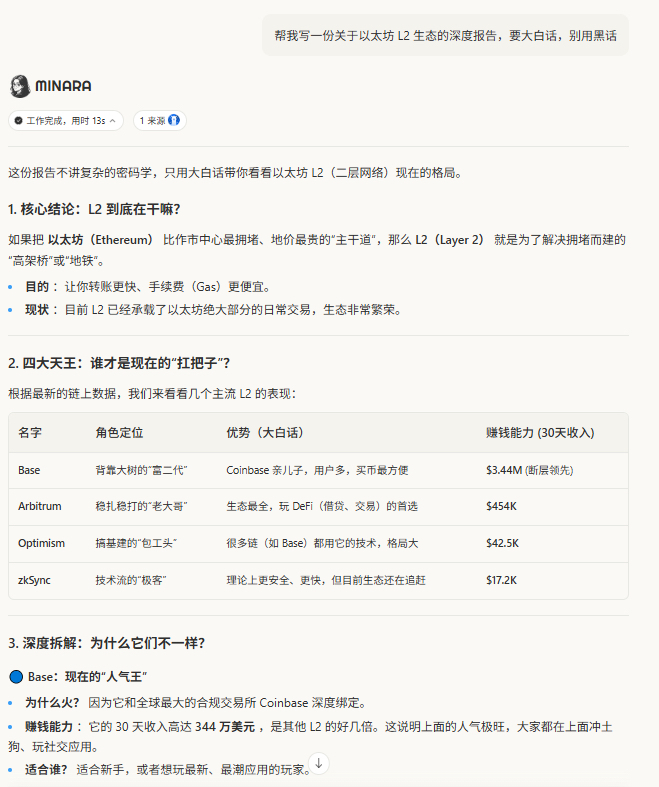Click the 赚钱能力 344 万美元 bullet
The image size is (659, 787).
tap(310, 736)
